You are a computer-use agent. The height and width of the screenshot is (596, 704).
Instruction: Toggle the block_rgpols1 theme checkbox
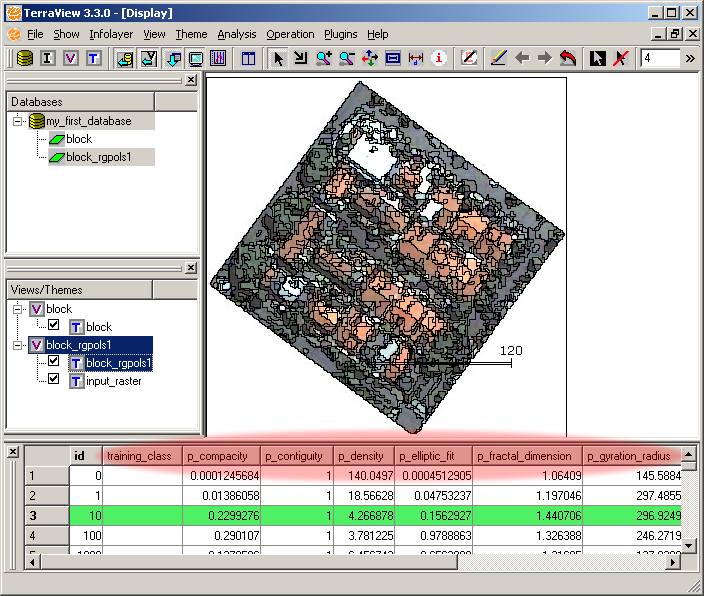(x=54, y=362)
